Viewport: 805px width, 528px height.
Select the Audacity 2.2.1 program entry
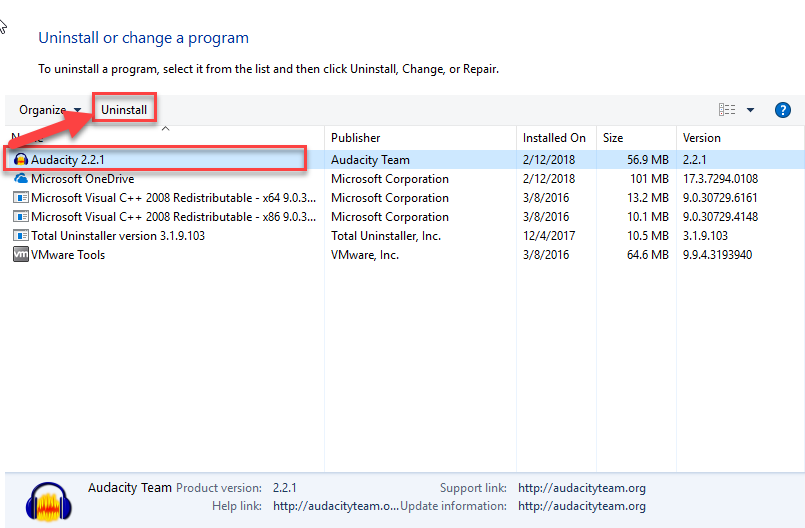point(68,160)
